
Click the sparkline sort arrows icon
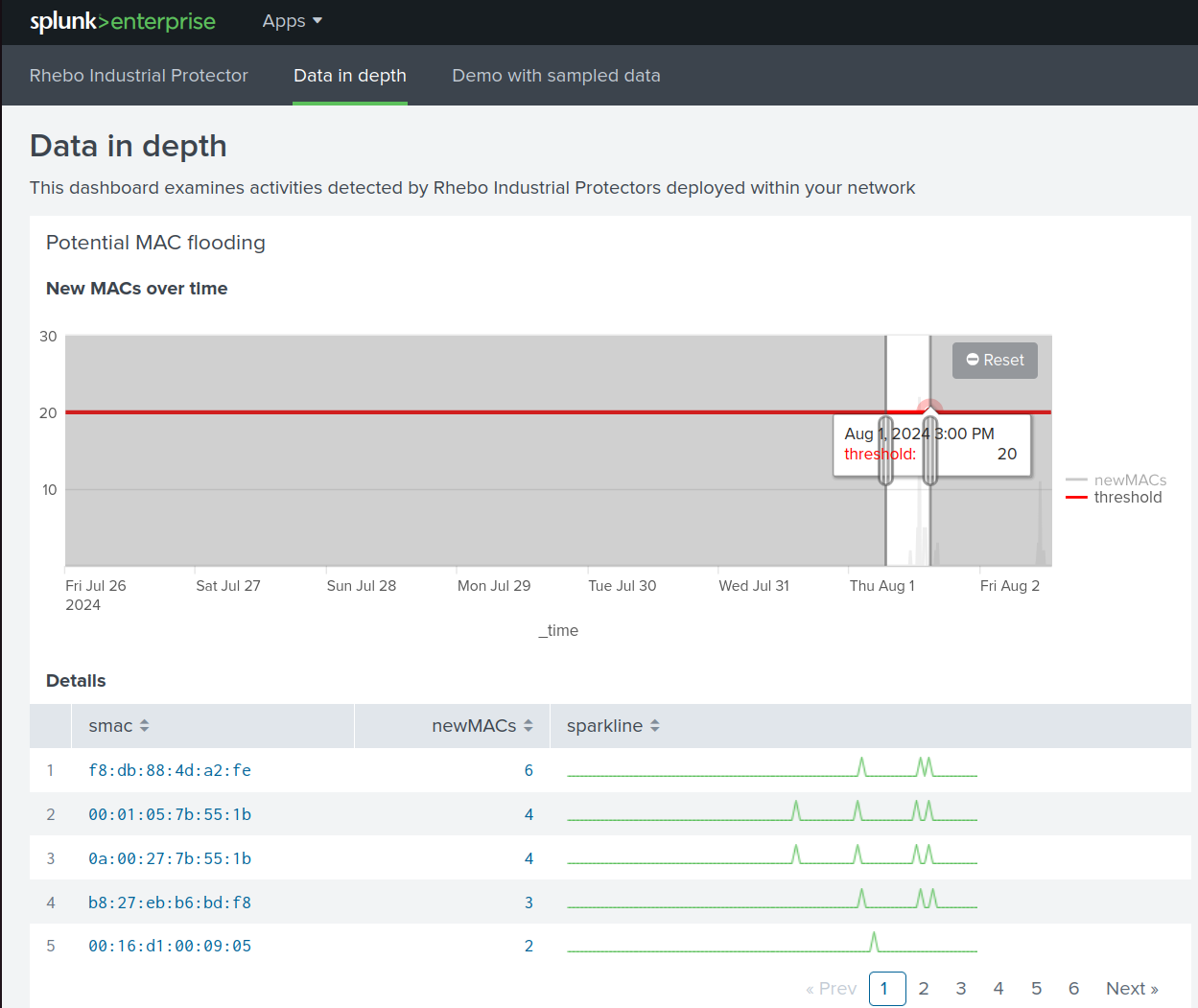[654, 726]
